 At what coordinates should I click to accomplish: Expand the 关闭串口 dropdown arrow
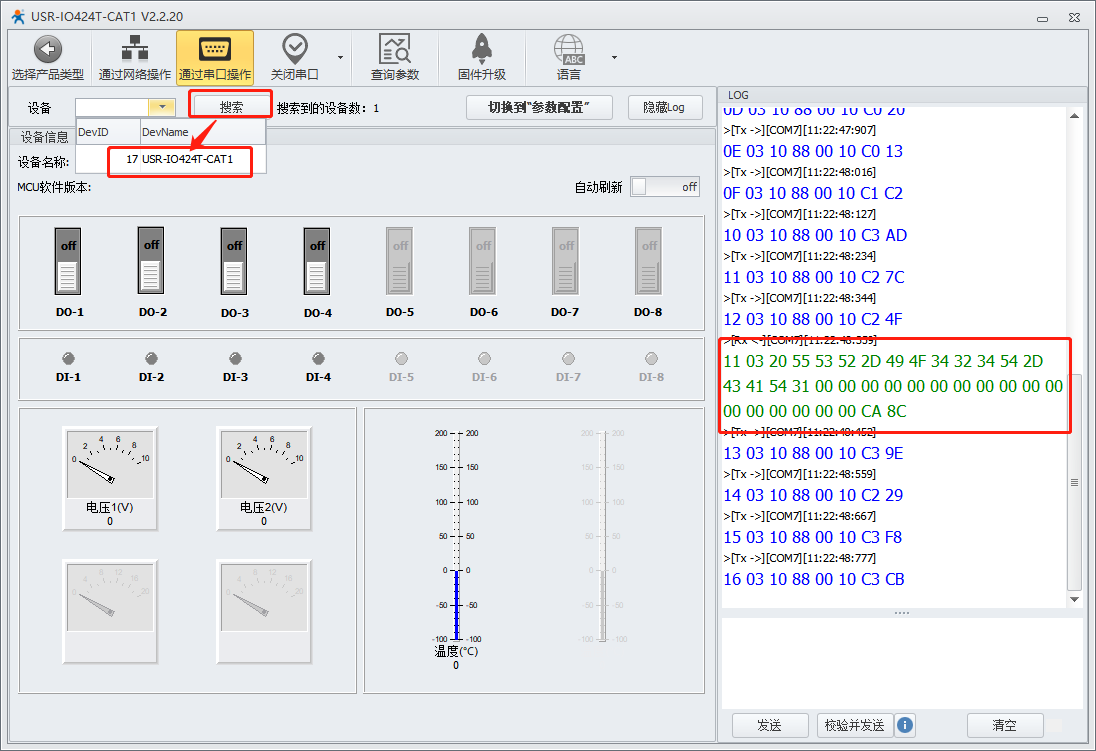[340, 57]
